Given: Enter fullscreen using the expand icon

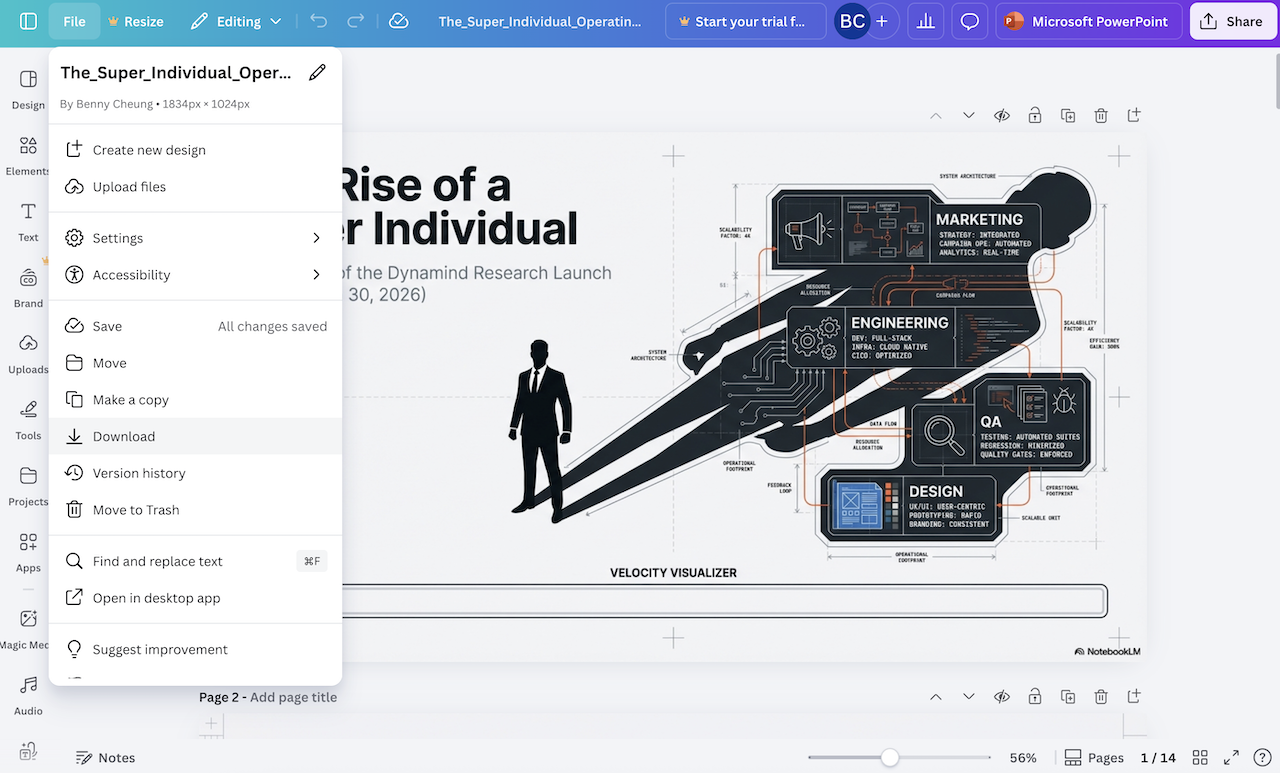Looking at the screenshot, I should [1232, 758].
